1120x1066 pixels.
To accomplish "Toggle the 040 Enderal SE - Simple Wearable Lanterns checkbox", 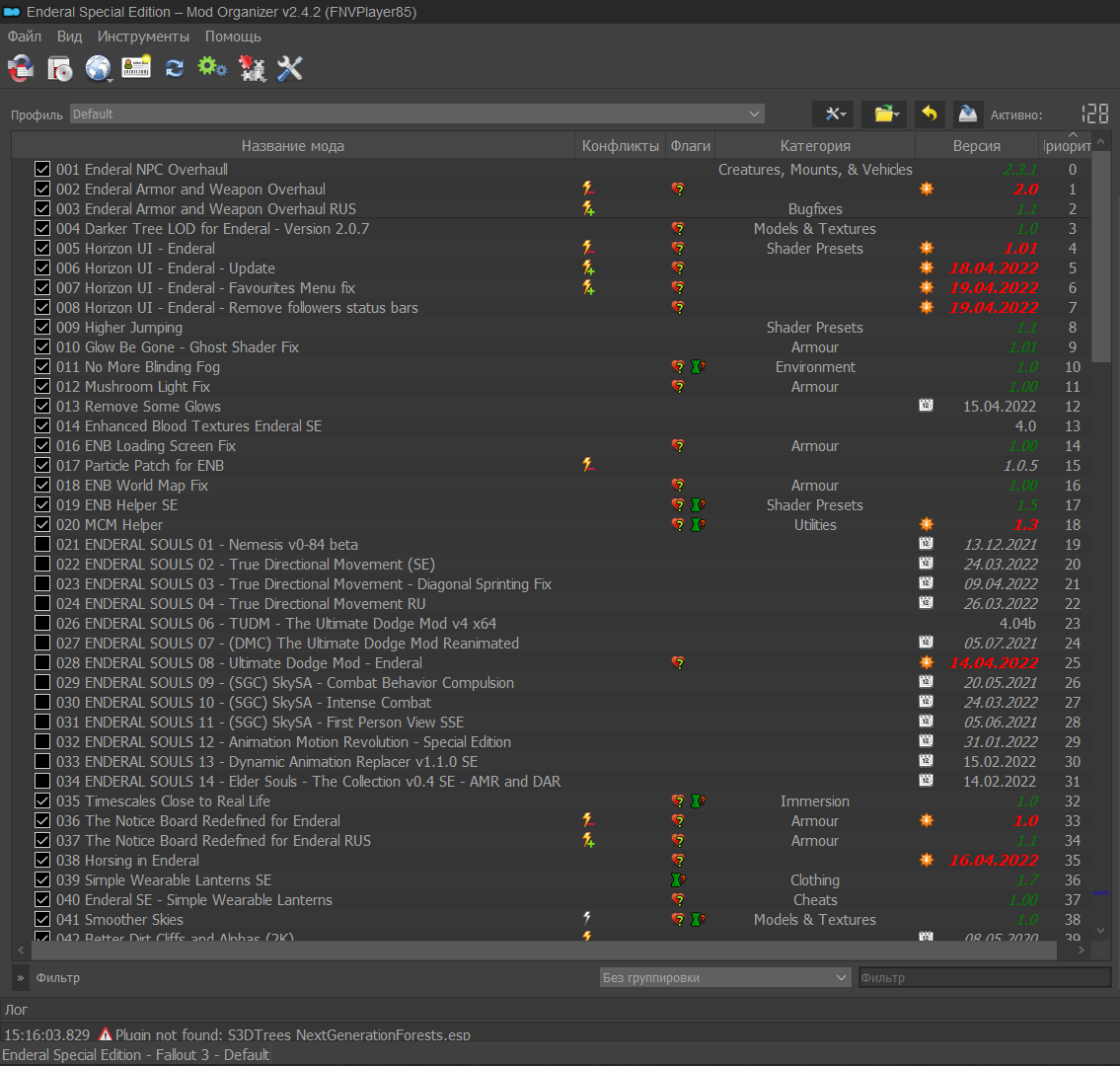I will coord(42,899).
